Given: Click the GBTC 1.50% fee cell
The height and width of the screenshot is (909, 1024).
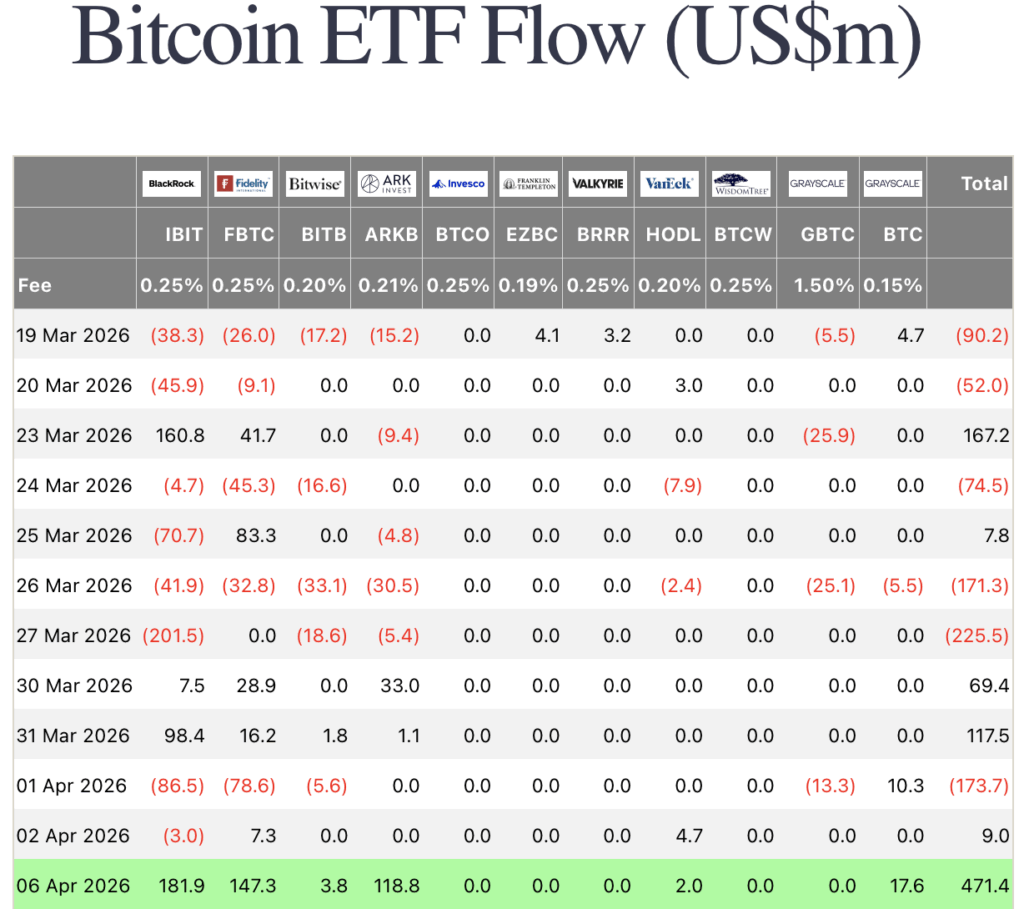Looking at the screenshot, I should pyautogui.click(x=824, y=285).
